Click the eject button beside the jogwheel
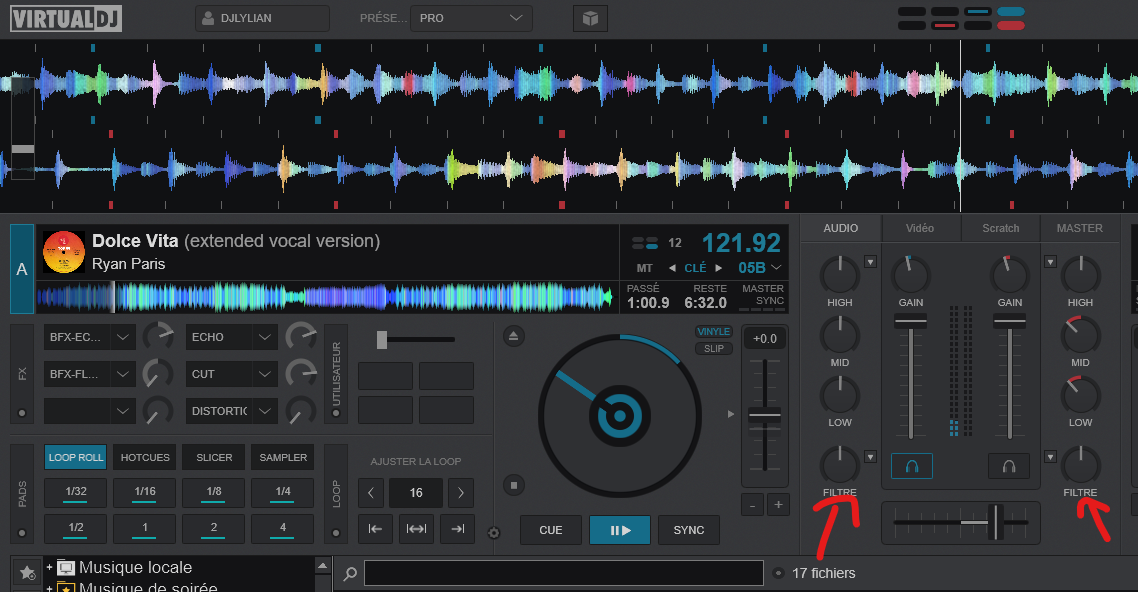The width and height of the screenshot is (1138, 592). 514,336
